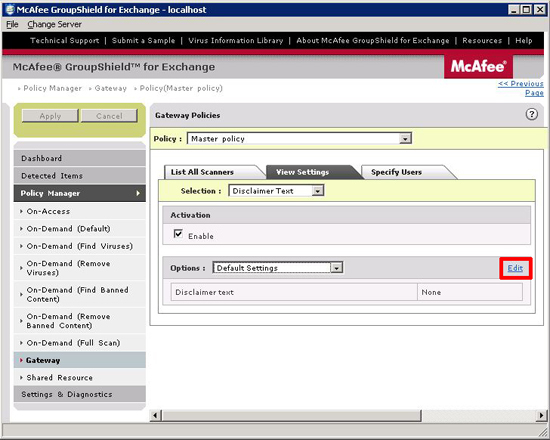Click the None value cell

(x=470, y=292)
